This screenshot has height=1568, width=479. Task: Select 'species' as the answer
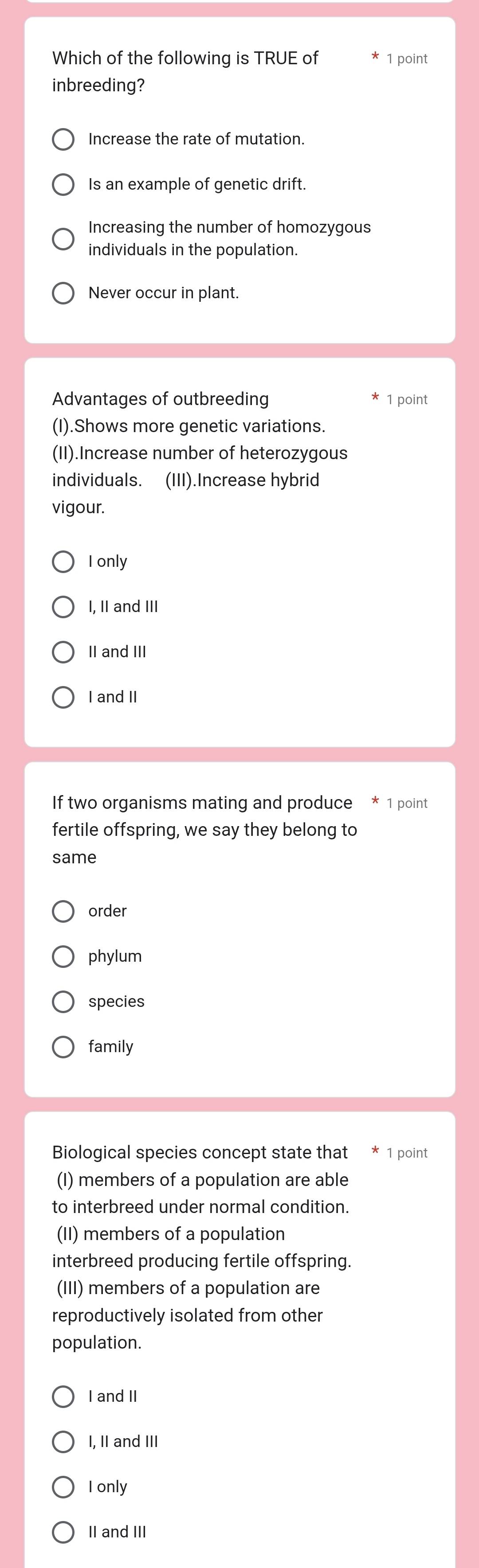pyautogui.click(x=63, y=1001)
